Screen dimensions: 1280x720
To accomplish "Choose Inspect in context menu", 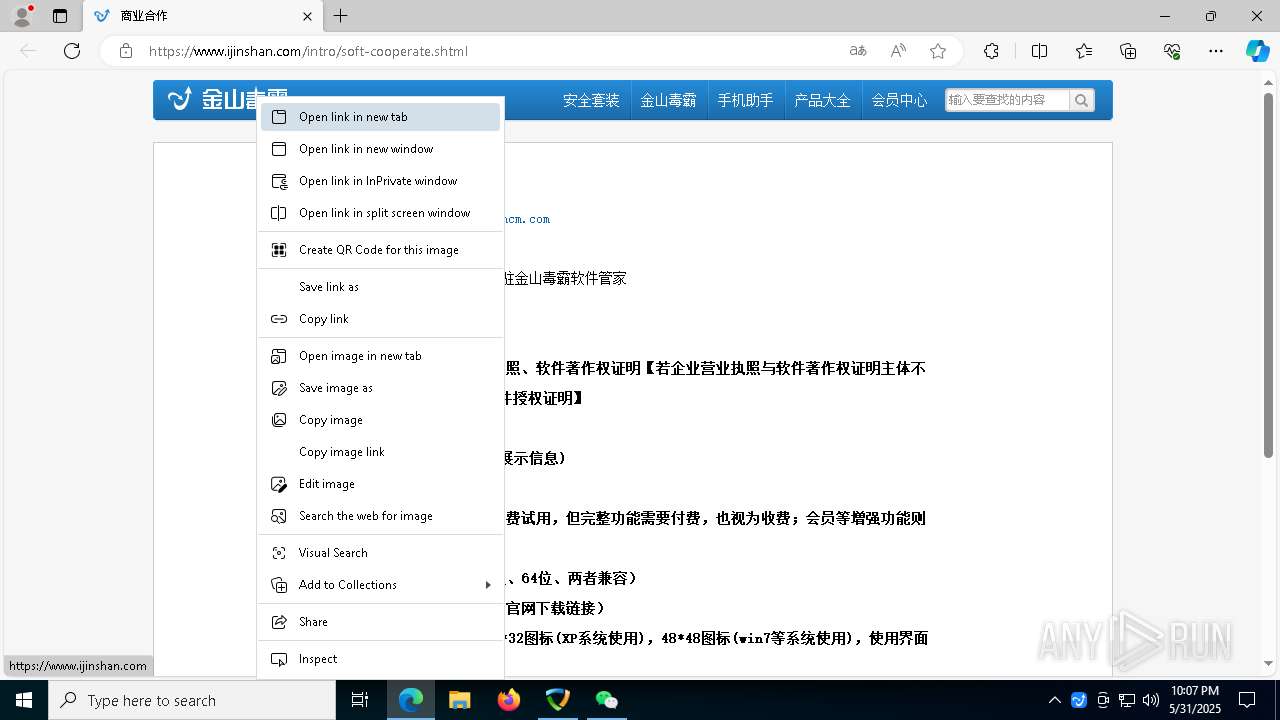I will tap(380, 659).
